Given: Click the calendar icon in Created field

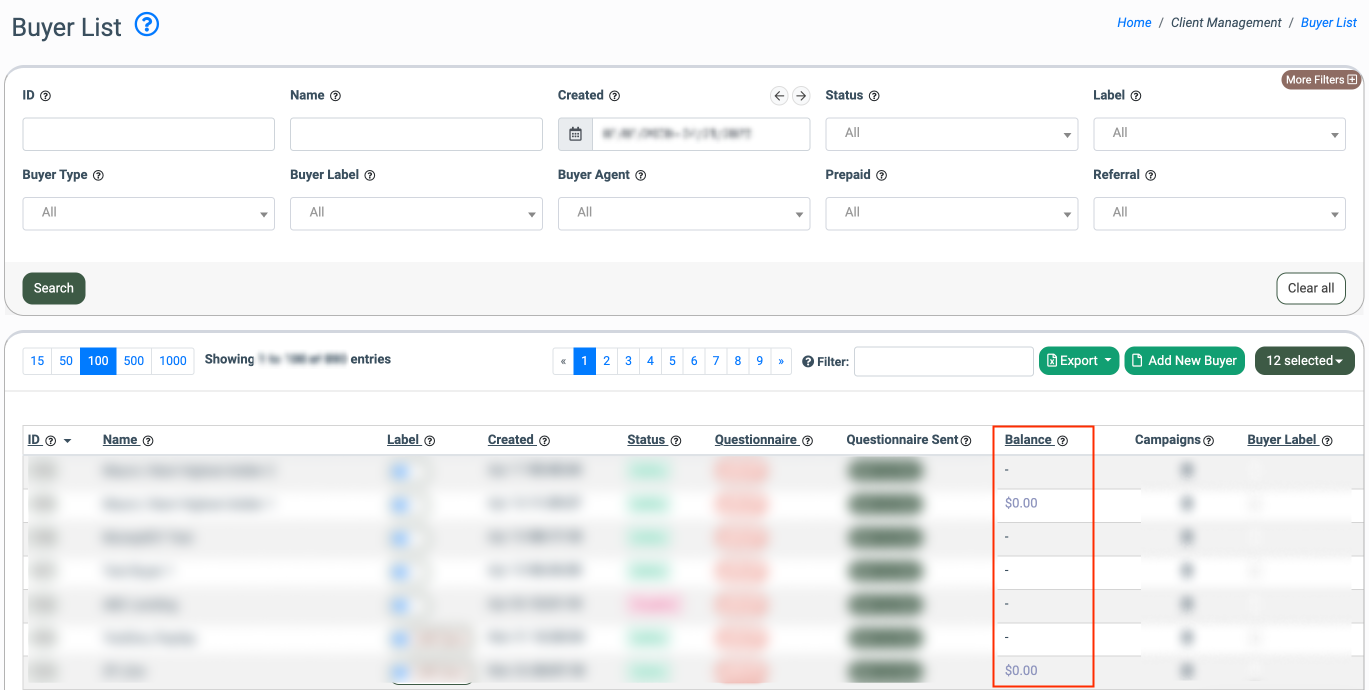Looking at the screenshot, I should click(575, 134).
